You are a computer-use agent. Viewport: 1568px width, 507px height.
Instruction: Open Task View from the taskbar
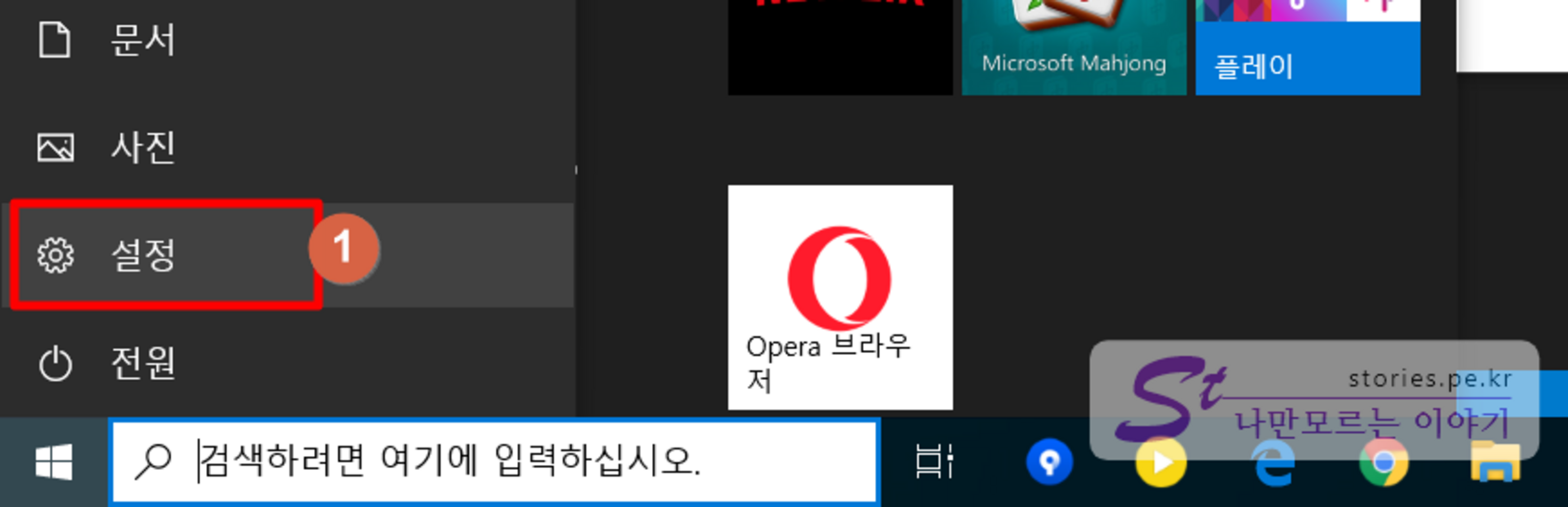pos(934,462)
